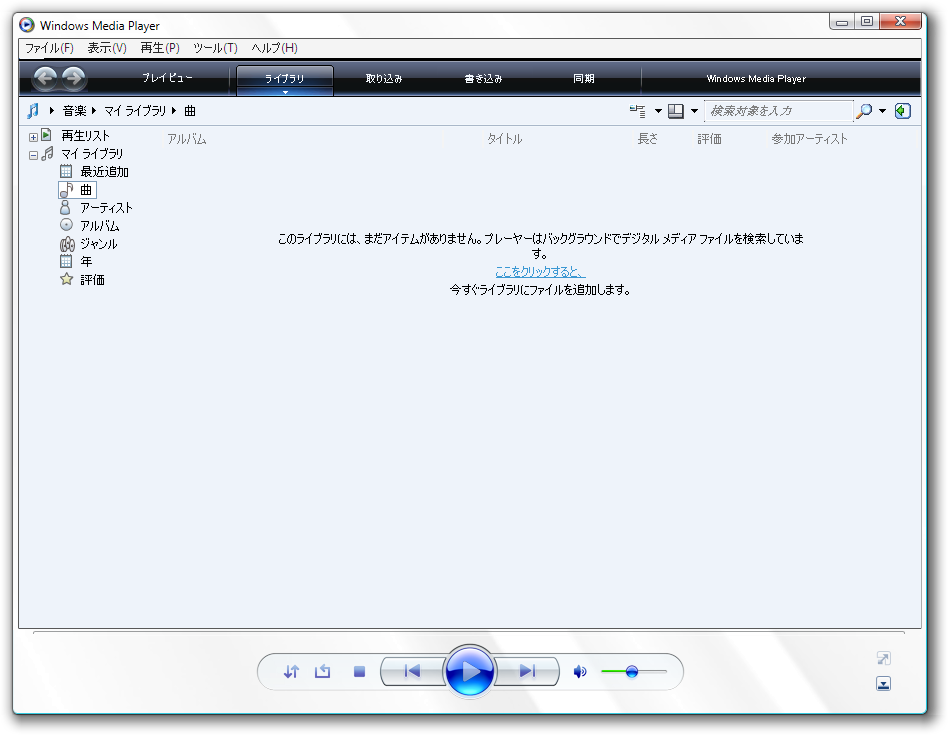Select 再生リスト in the tree

[x=85, y=136]
